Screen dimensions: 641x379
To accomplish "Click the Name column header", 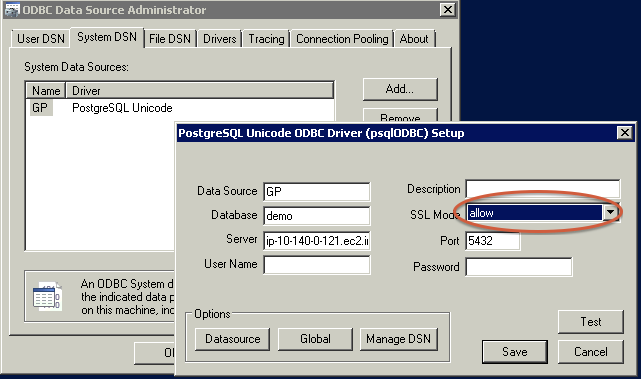I will coord(46,90).
